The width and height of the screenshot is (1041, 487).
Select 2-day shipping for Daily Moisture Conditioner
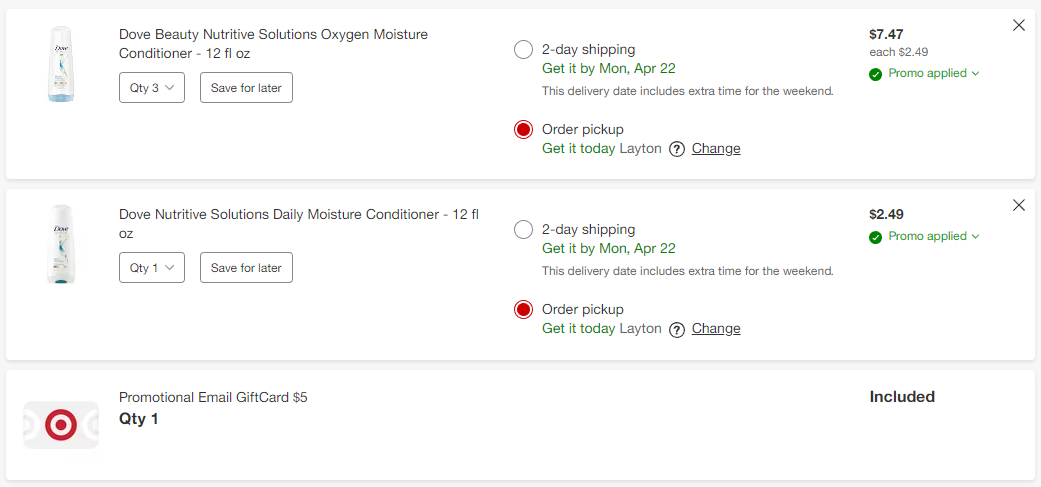tap(523, 230)
